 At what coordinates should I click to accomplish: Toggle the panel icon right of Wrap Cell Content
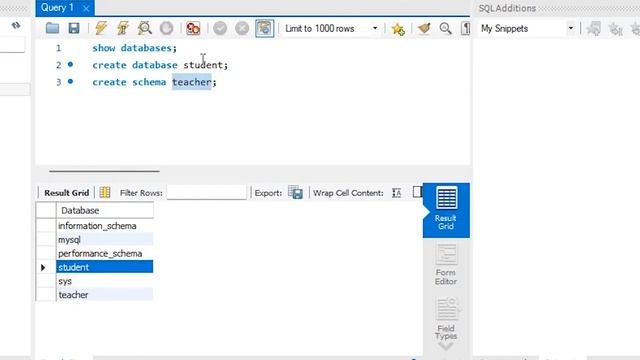coord(417,192)
